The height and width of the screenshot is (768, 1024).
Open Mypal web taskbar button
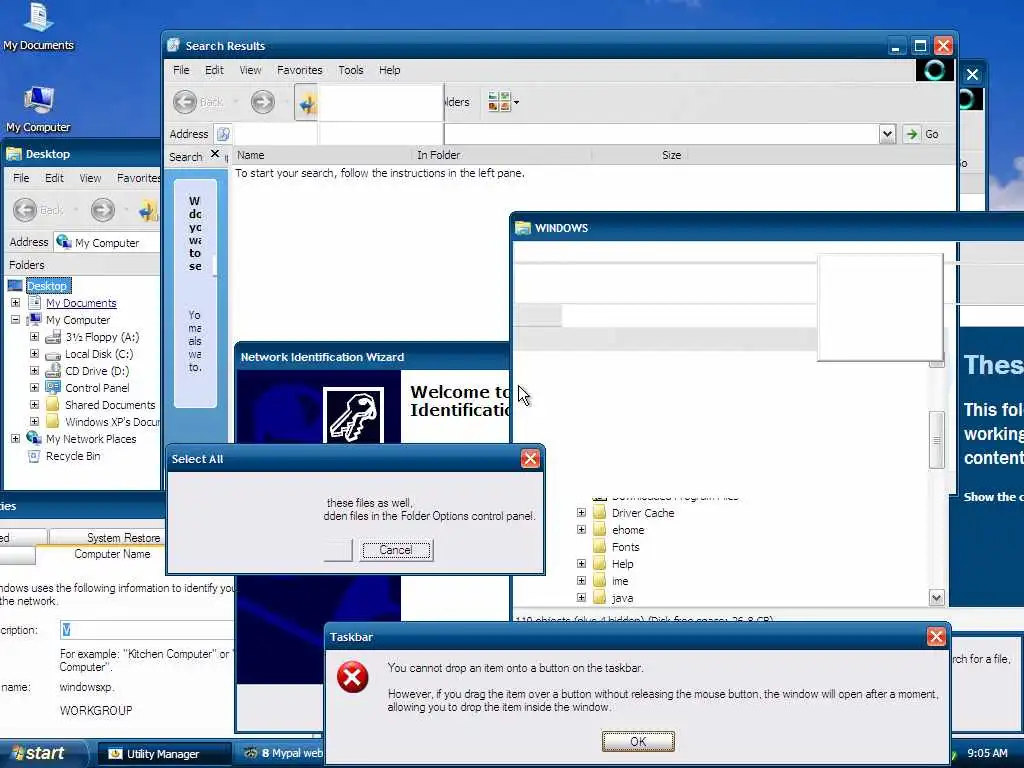point(281,754)
